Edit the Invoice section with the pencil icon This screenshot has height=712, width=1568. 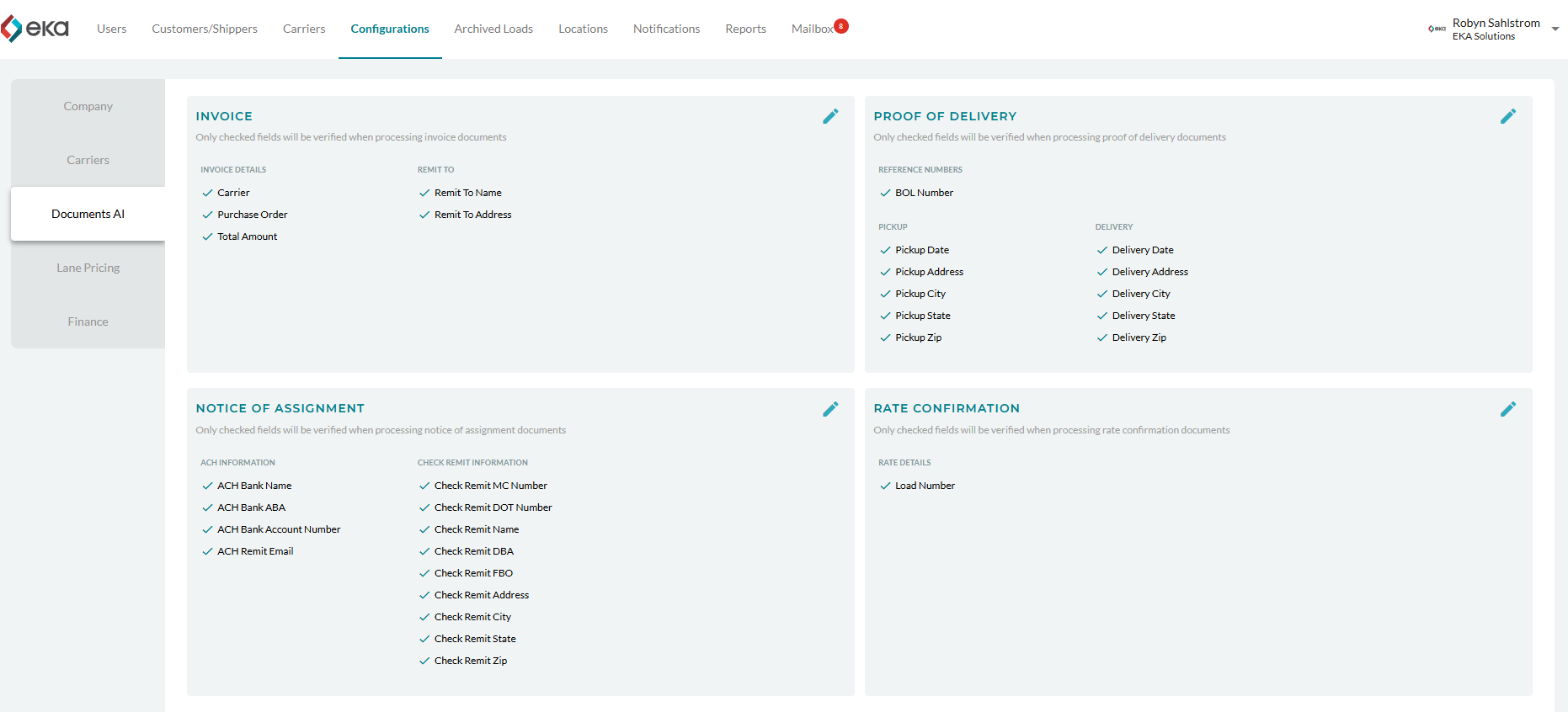830,116
